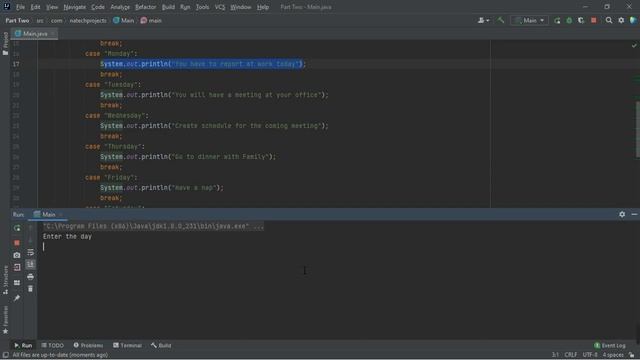Image resolution: width=640 pixels, height=360 pixels.
Task: Open the Terminal tool window
Action: coord(127,345)
